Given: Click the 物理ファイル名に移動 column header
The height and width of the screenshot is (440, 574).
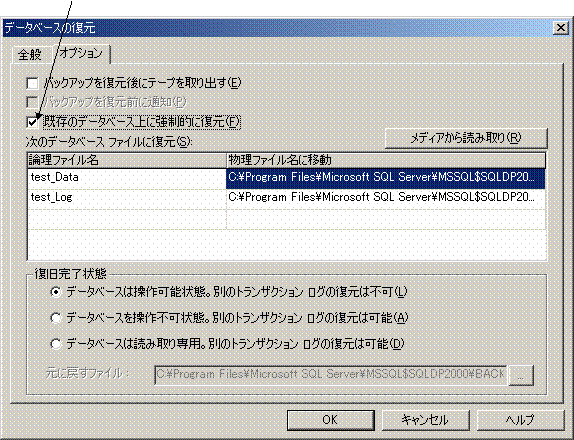Looking at the screenshot, I should click(386, 160).
